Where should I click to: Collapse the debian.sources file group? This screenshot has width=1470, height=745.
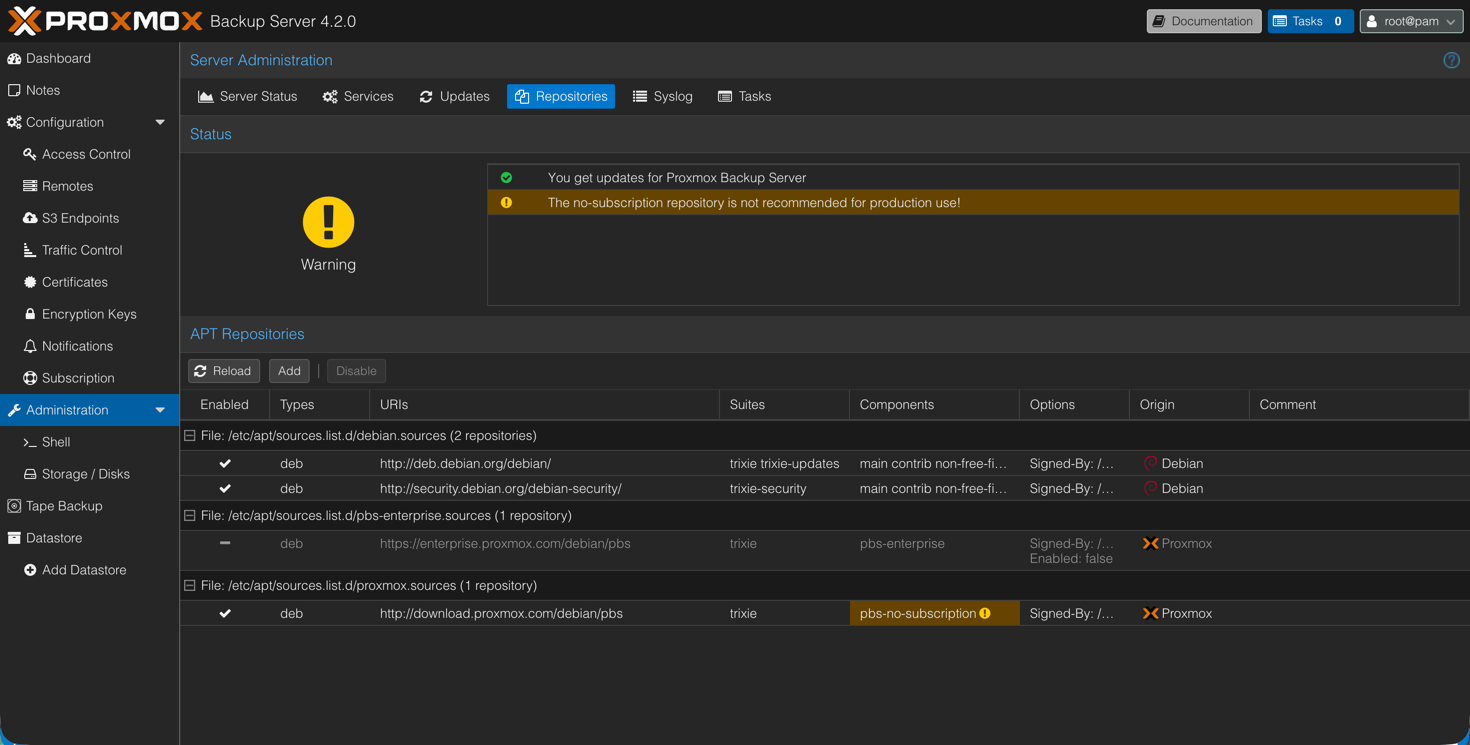point(190,436)
